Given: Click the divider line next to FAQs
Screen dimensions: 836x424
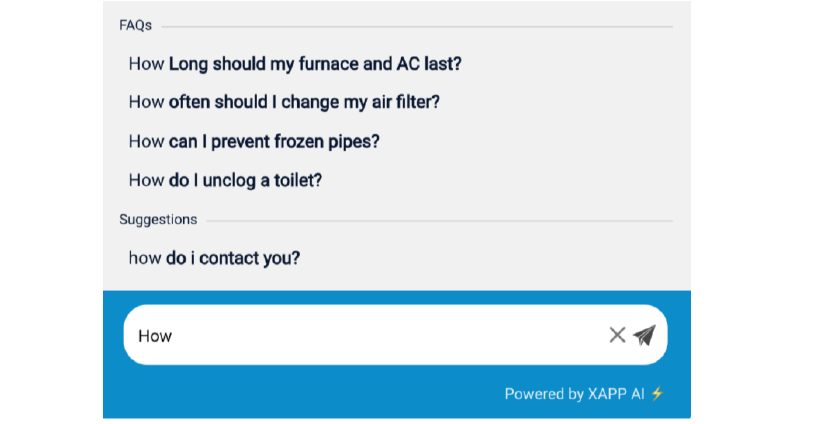Looking at the screenshot, I should click(x=416, y=26).
